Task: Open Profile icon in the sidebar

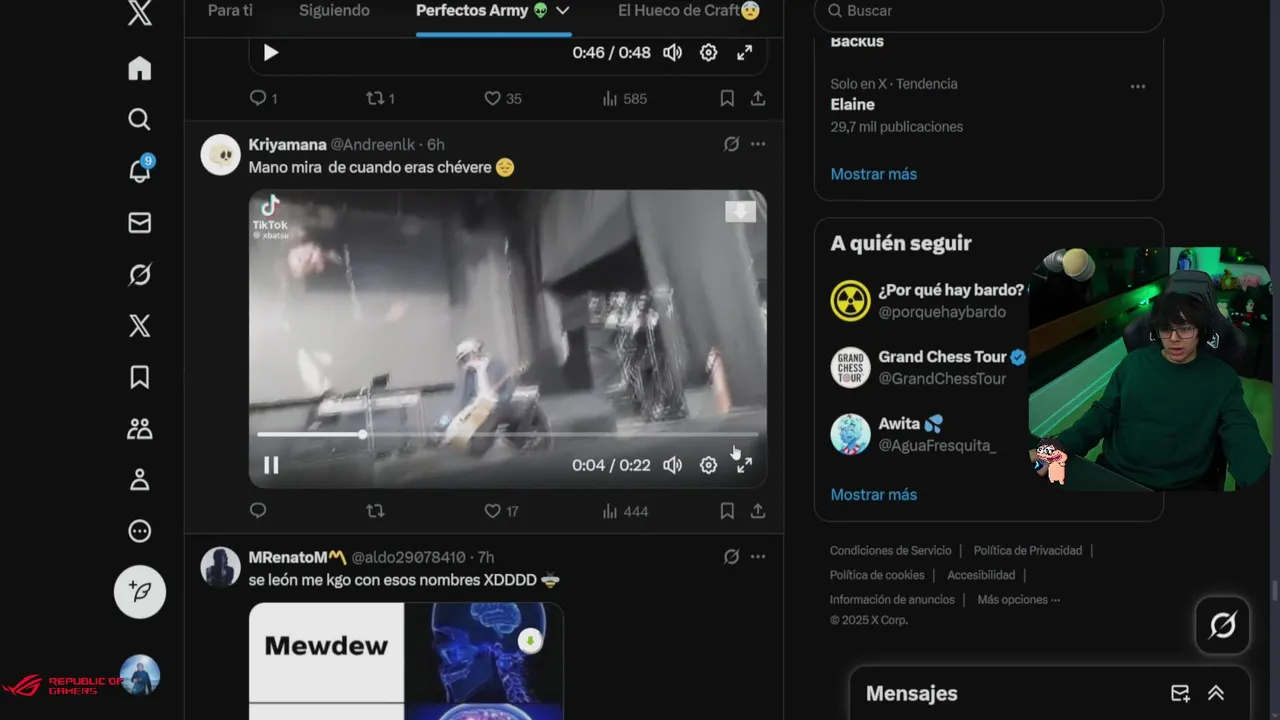Action: [x=140, y=480]
